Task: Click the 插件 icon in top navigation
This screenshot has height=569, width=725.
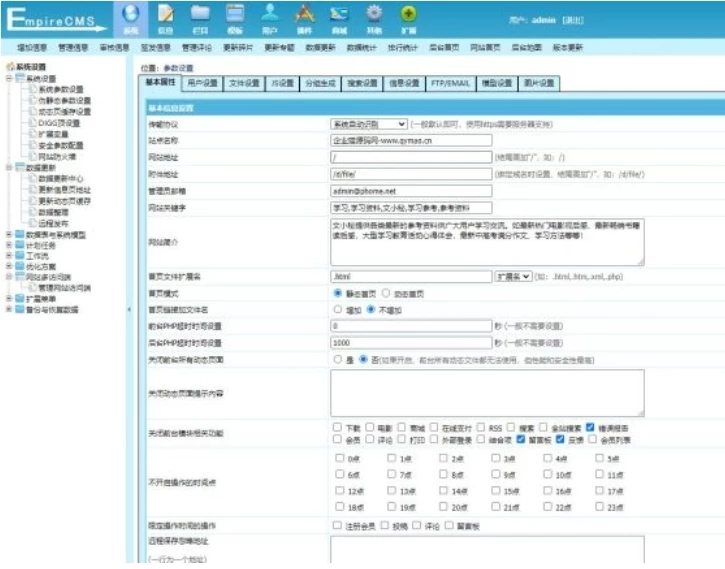Action: [304, 17]
